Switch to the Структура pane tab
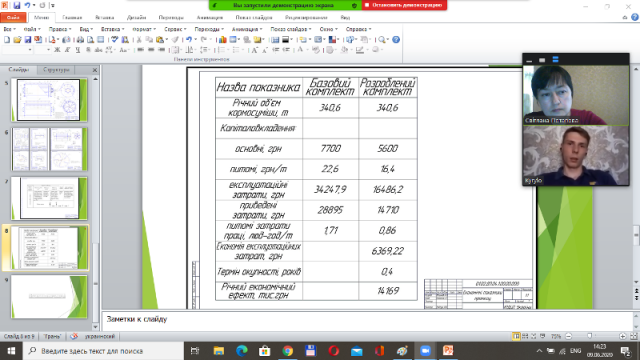The width and height of the screenshot is (640, 360). pyautogui.click(x=56, y=70)
